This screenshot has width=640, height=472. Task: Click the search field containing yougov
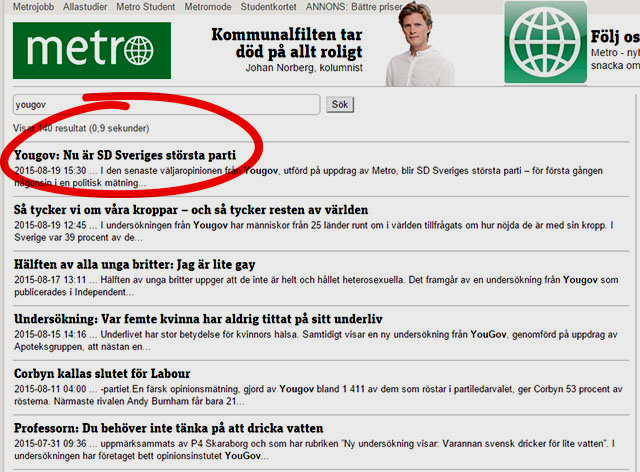166,104
